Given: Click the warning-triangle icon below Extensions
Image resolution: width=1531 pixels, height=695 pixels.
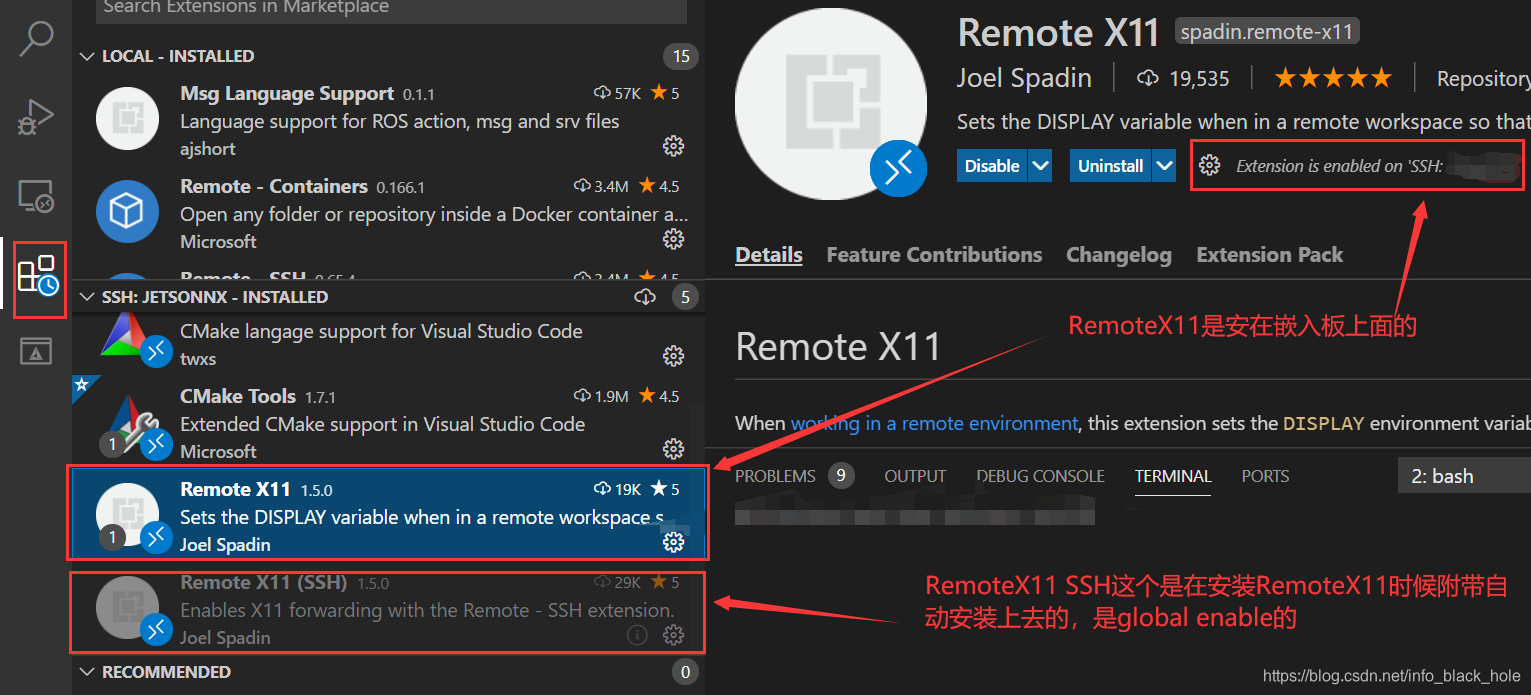Looking at the screenshot, I should tap(36, 350).
